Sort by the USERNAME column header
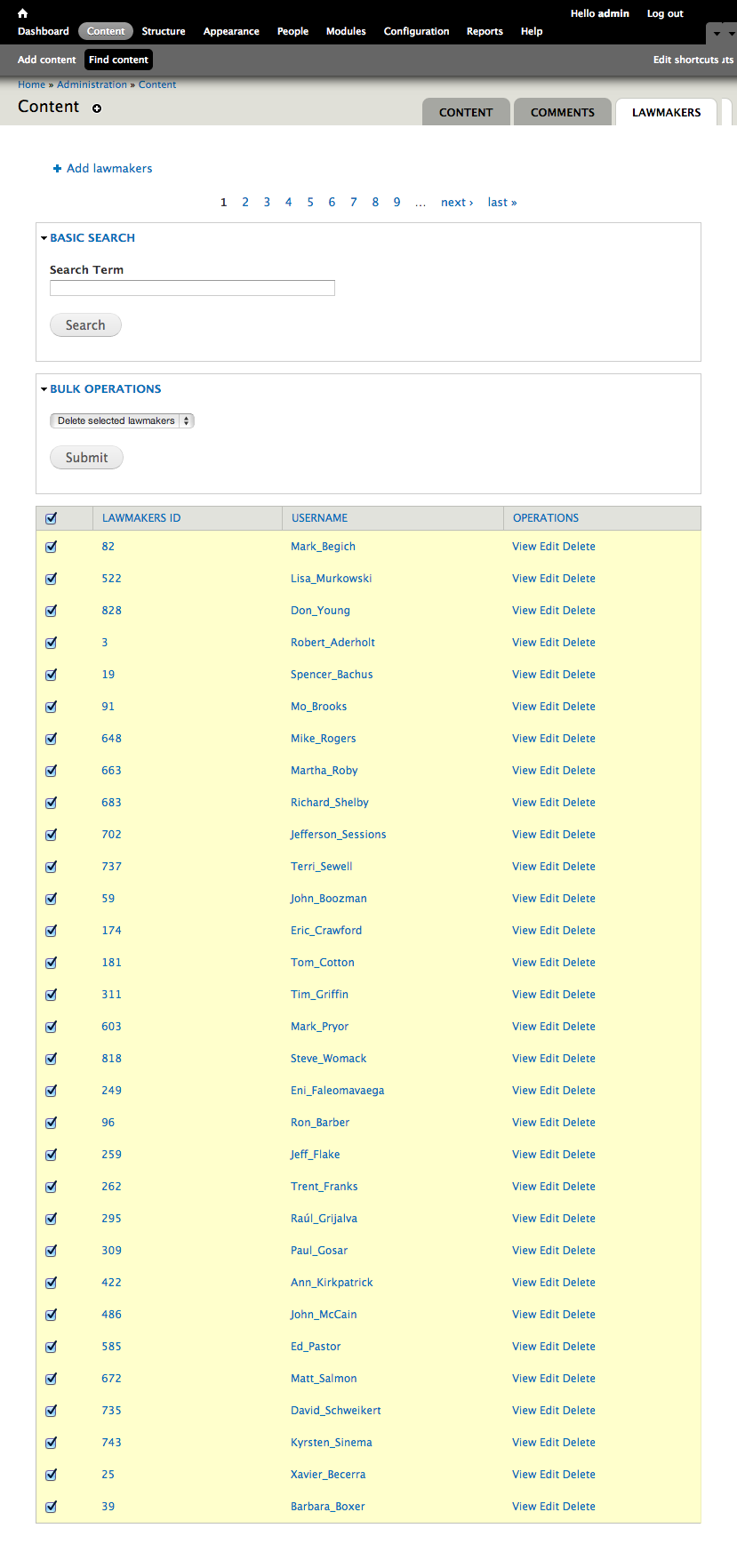 [x=320, y=518]
